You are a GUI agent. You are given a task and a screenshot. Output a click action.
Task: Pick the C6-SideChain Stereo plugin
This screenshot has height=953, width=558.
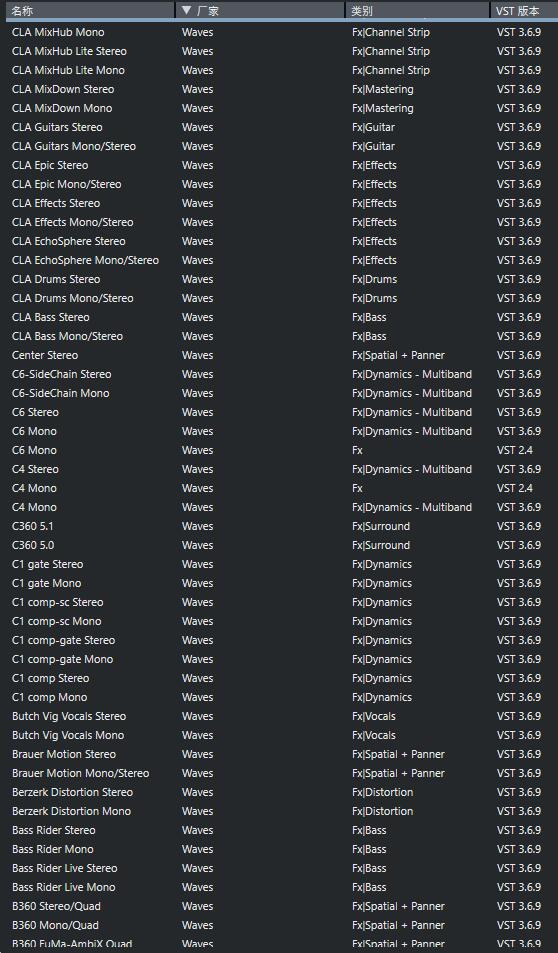click(282, 374)
